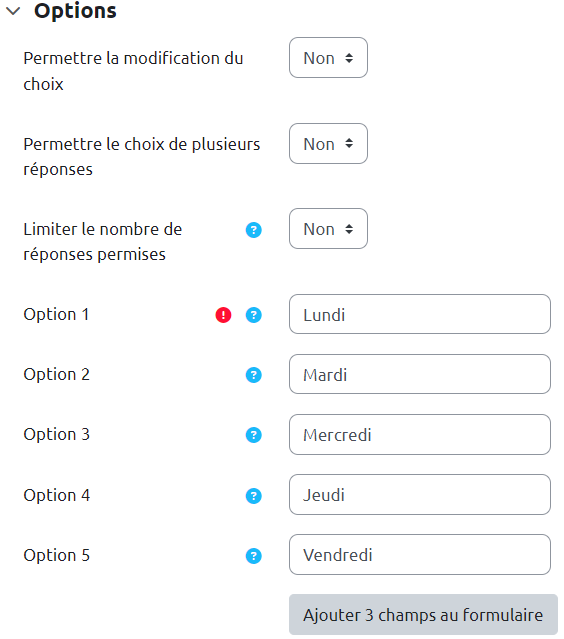Open help icon next to Option 5
This screenshot has width=564, height=639.
click(x=253, y=556)
